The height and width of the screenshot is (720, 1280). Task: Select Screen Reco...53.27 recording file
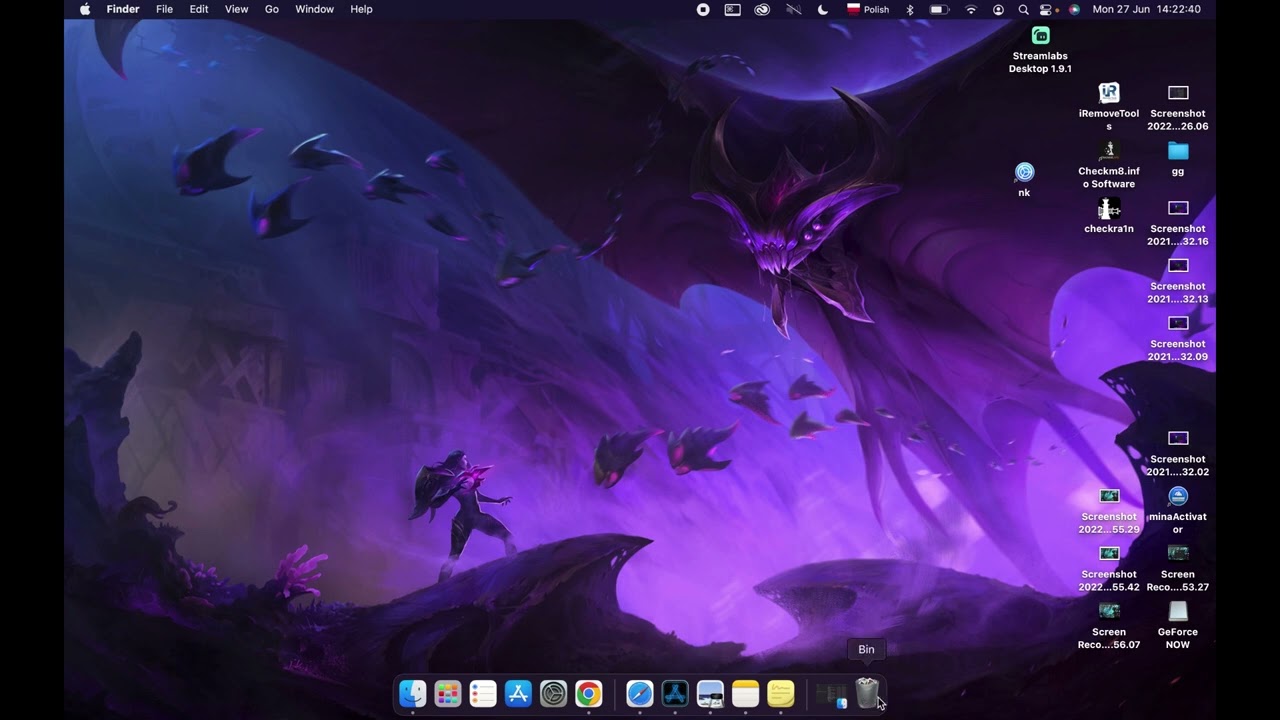pyautogui.click(x=1178, y=553)
